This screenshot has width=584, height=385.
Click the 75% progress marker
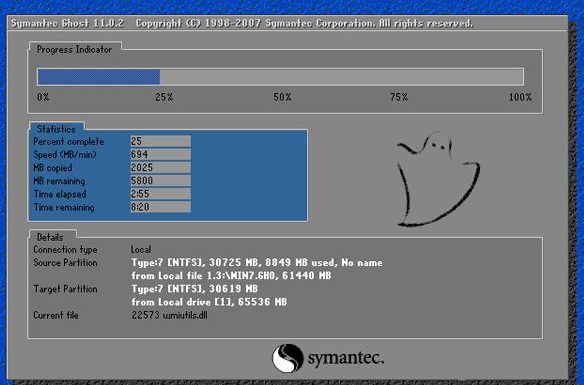point(399,97)
